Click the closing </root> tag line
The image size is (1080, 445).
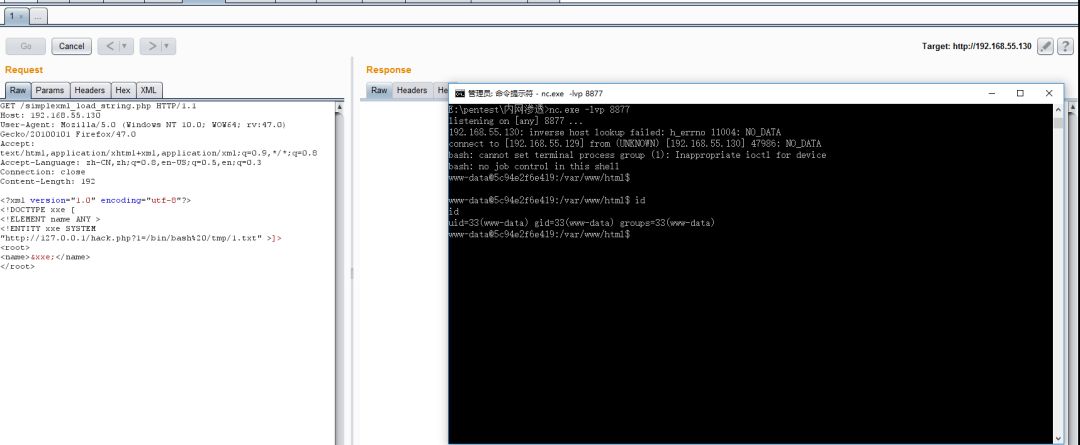click(x=17, y=266)
